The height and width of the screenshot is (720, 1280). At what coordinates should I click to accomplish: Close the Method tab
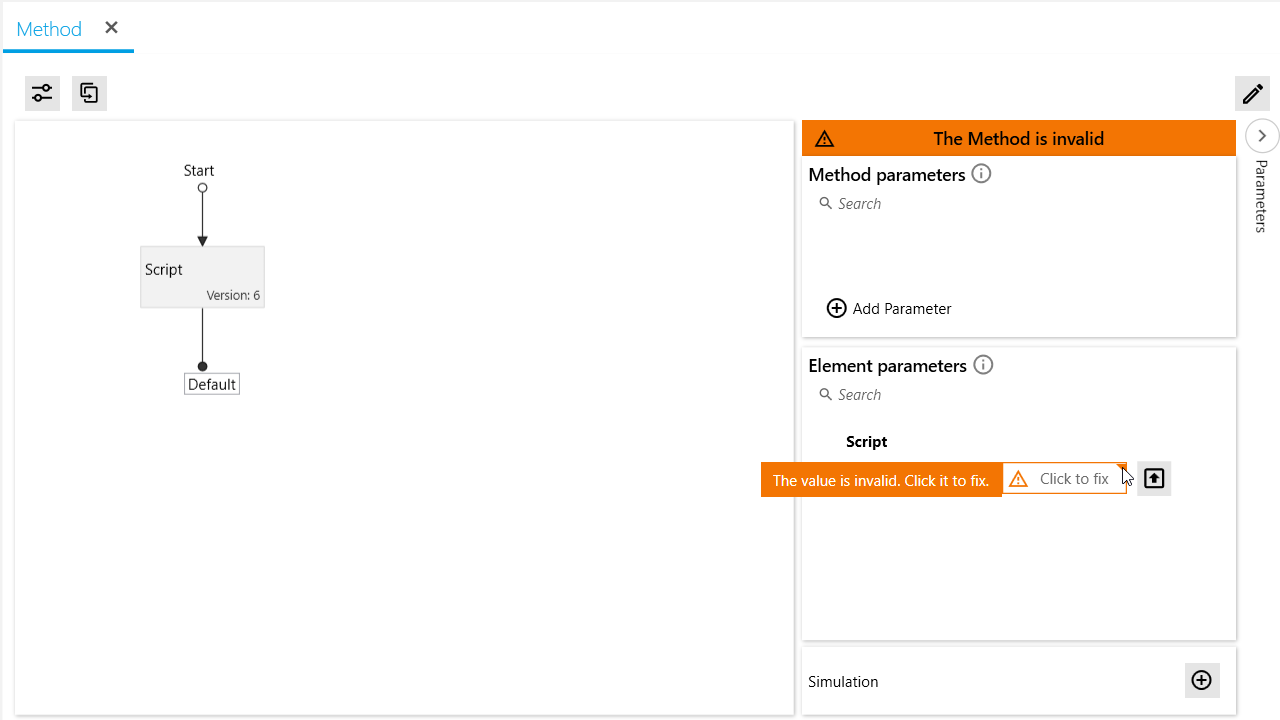pyautogui.click(x=112, y=28)
